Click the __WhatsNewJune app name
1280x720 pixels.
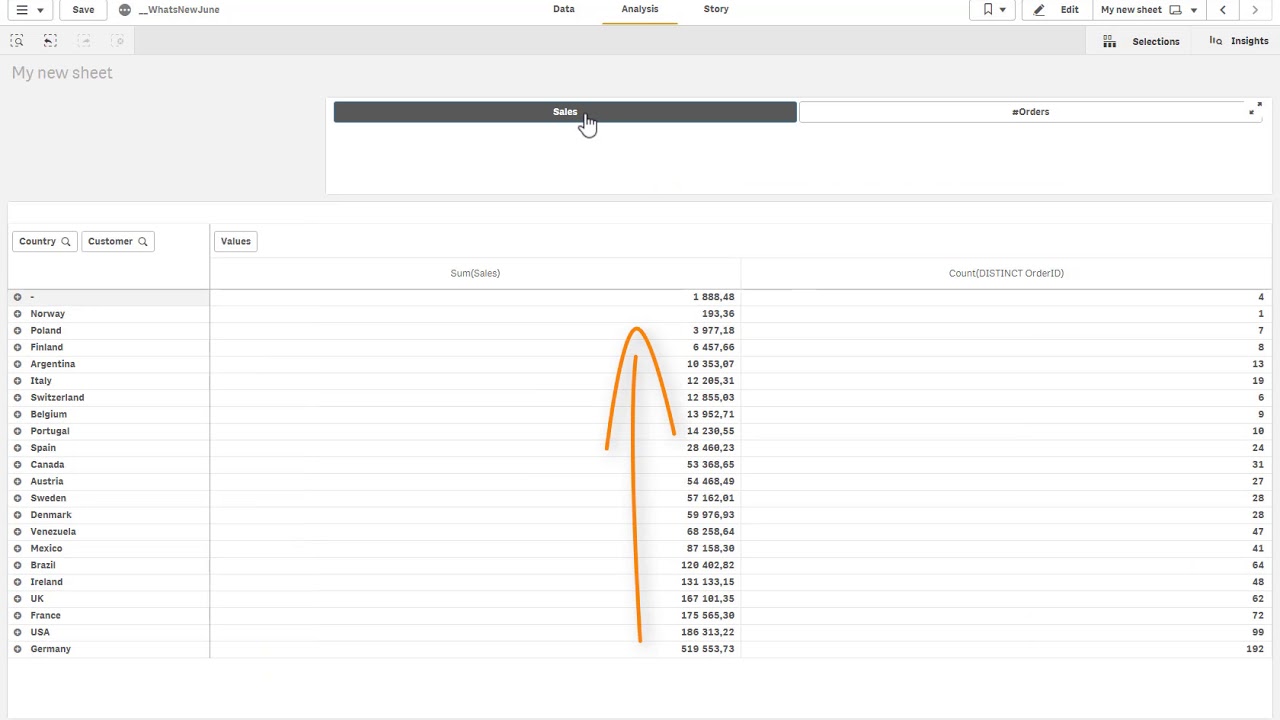click(x=179, y=10)
